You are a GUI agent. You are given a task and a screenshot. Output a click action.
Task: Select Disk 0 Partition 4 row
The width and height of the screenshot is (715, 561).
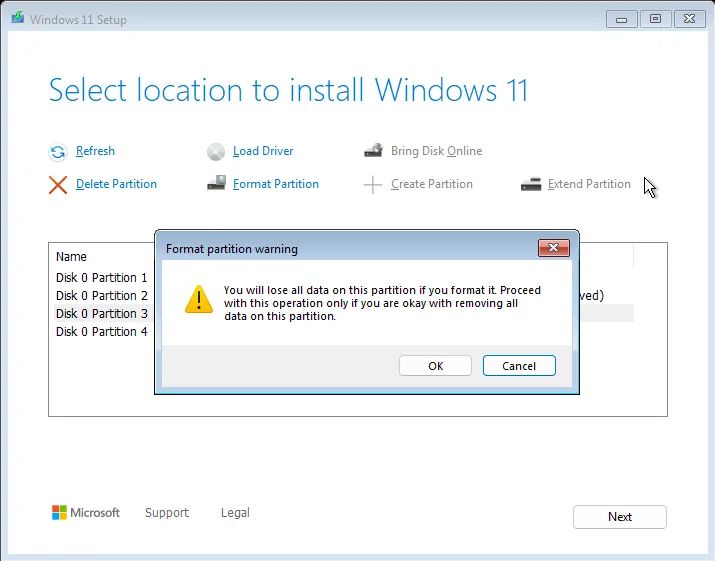[x=102, y=332]
